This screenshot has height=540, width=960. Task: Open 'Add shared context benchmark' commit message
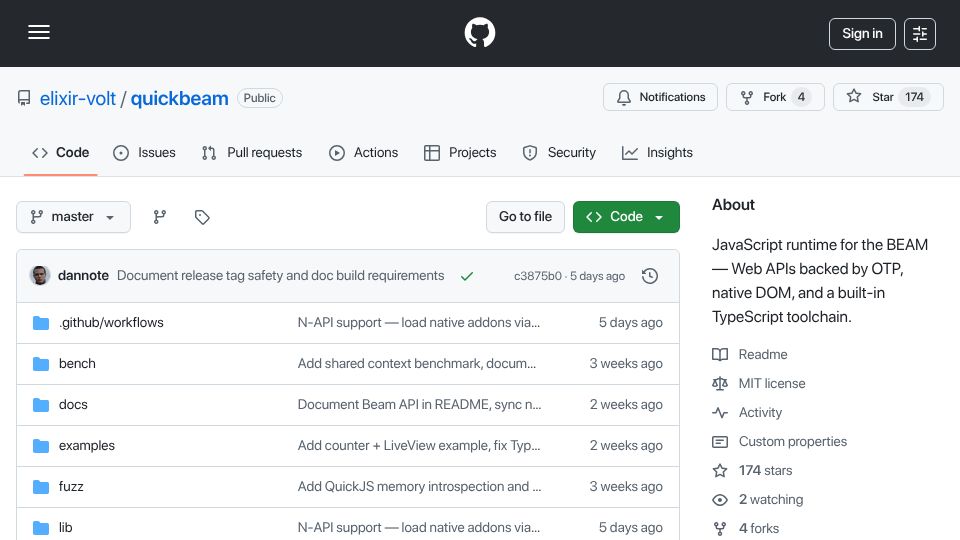(416, 364)
